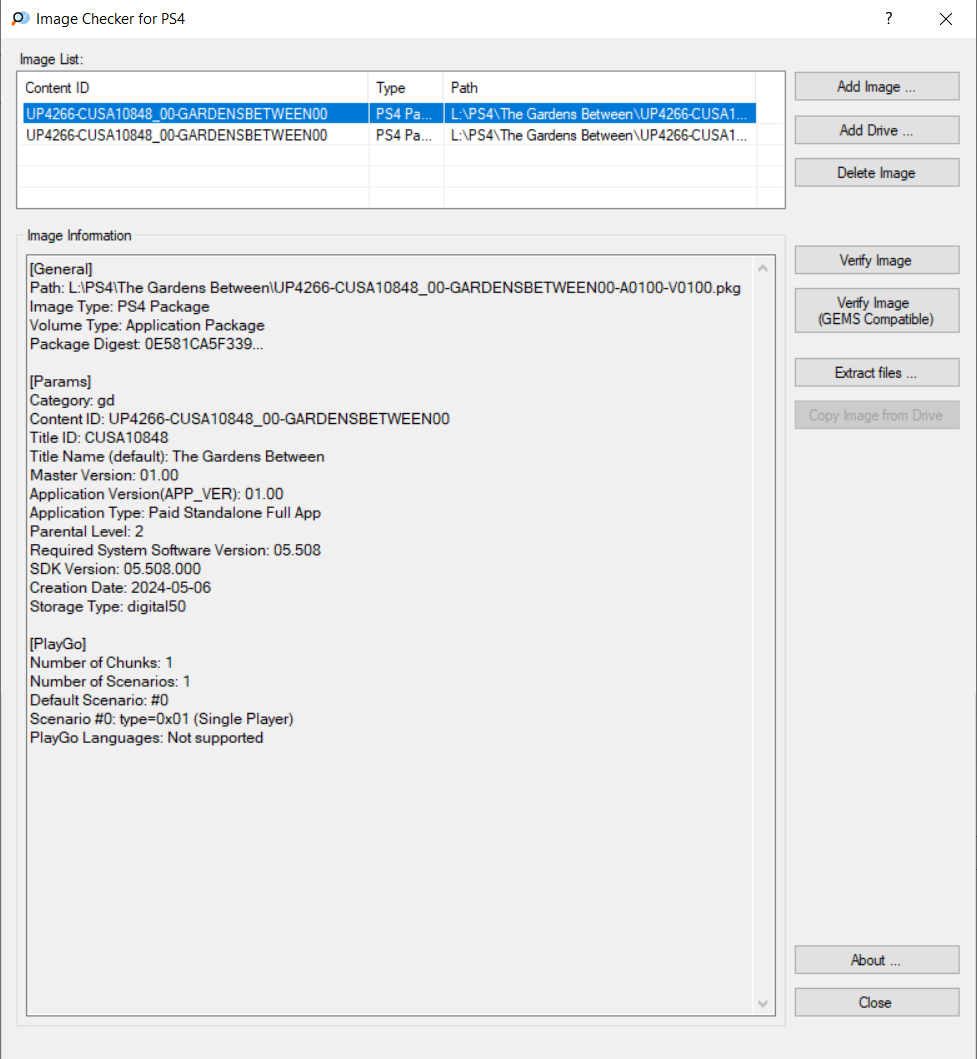This screenshot has height=1059, width=977.
Task: Click the Type cell of the first row
Action: [406, 113]
